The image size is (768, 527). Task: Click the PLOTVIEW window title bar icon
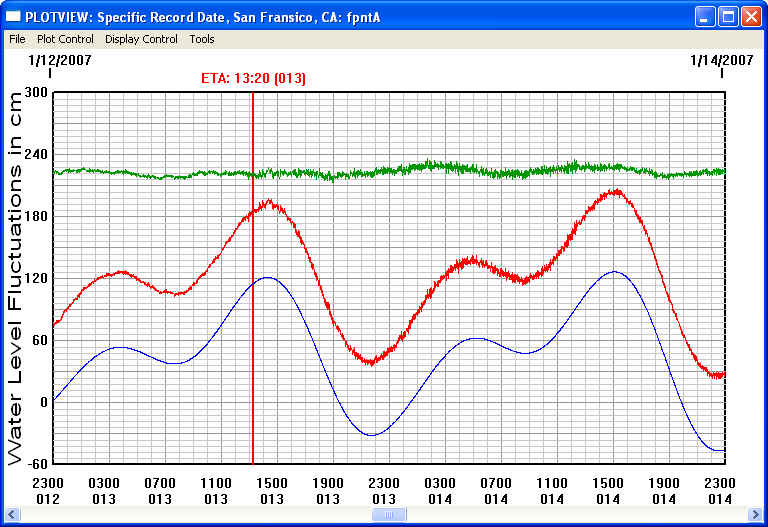[13, 17]
